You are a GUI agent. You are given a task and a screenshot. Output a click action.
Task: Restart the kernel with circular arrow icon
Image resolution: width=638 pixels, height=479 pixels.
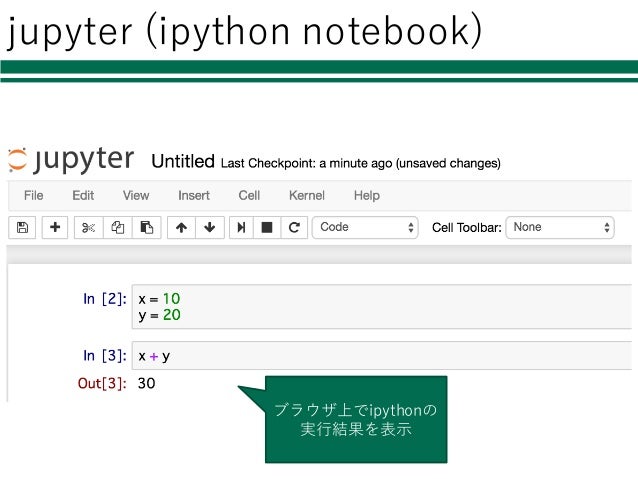294,227
